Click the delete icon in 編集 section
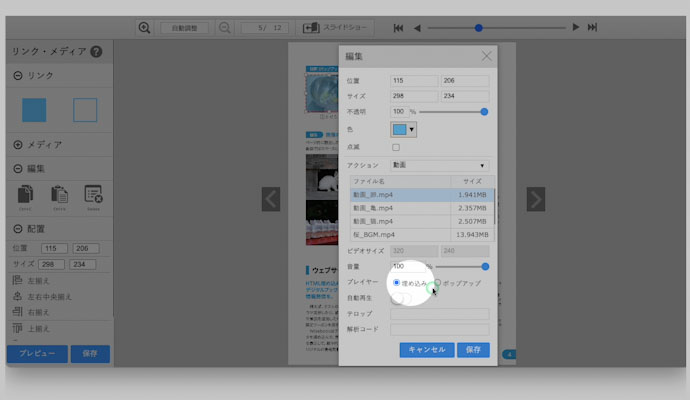 93,195
